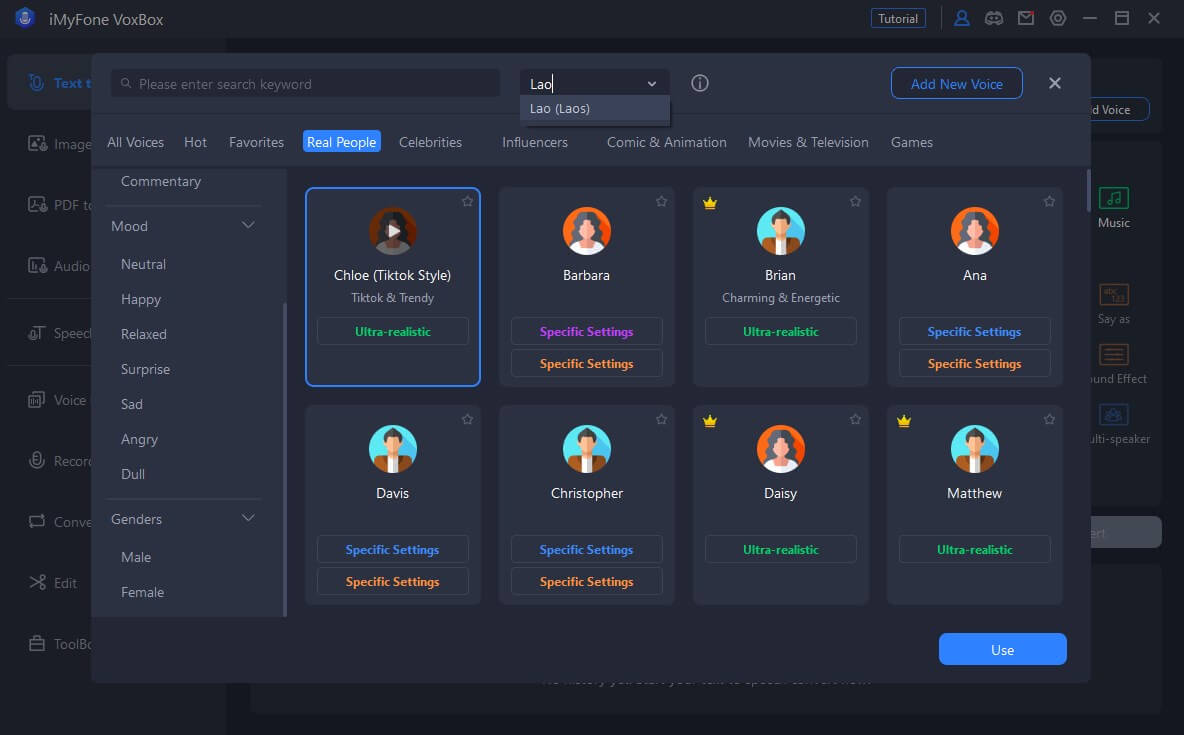The image size is (1184, 735).
Task: Filter by Happy mood
Action: click(141, 299)
